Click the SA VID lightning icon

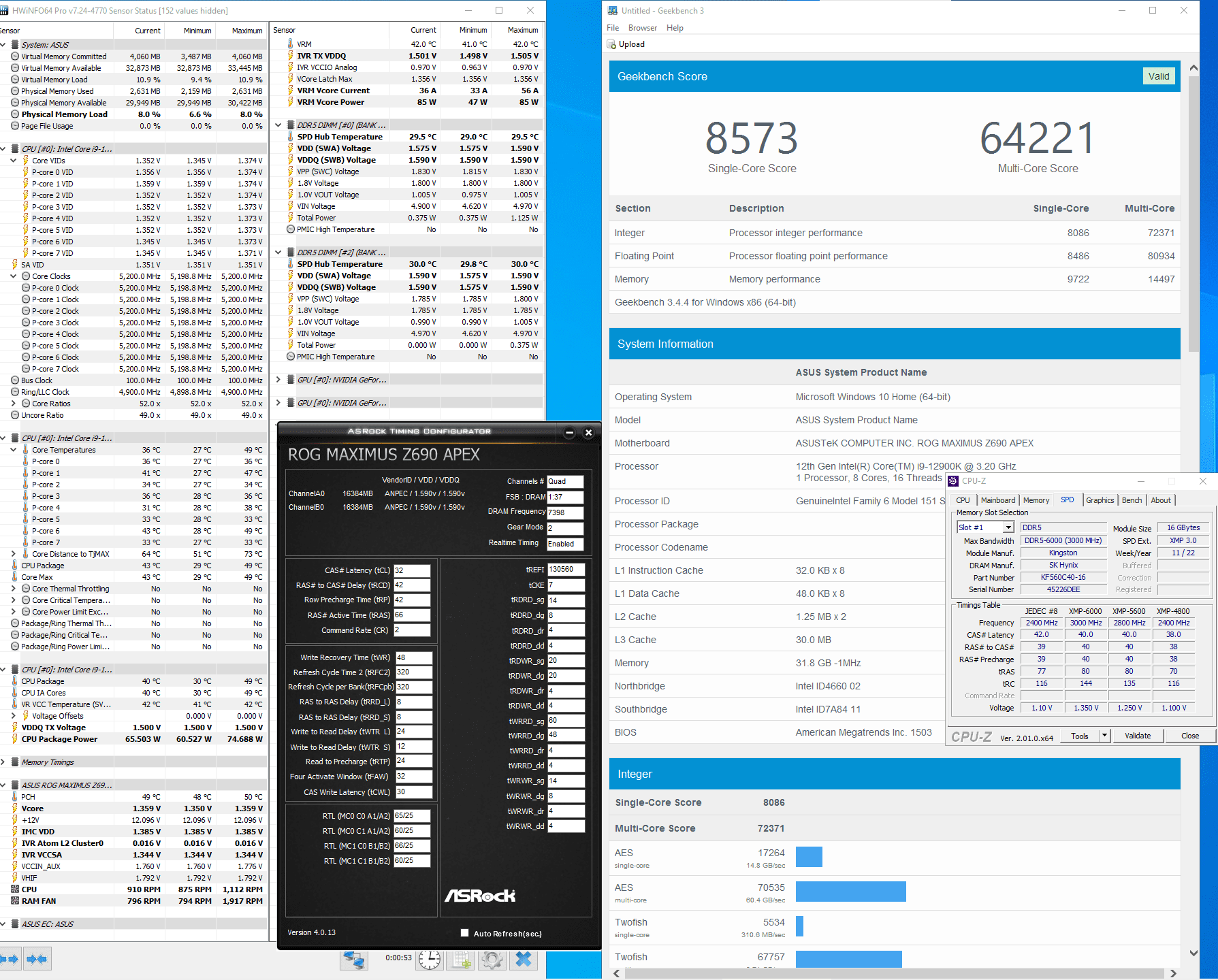[15, 265]
